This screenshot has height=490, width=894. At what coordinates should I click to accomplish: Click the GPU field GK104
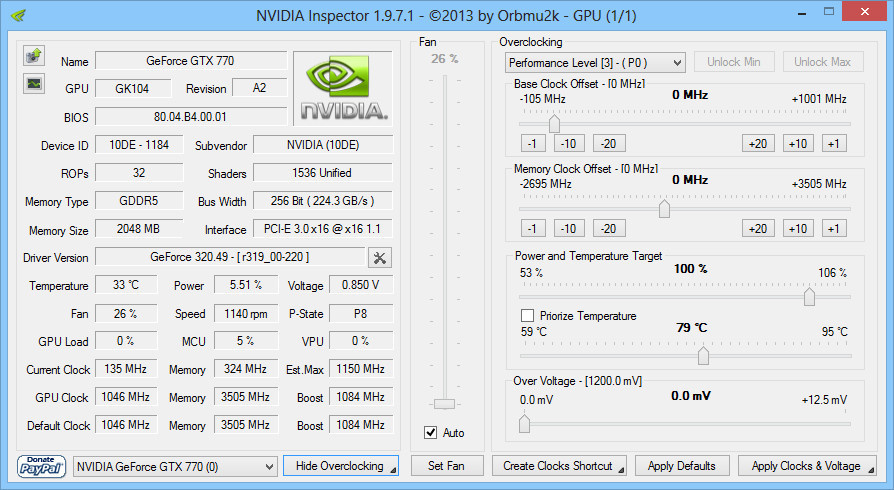pos(133,88)
